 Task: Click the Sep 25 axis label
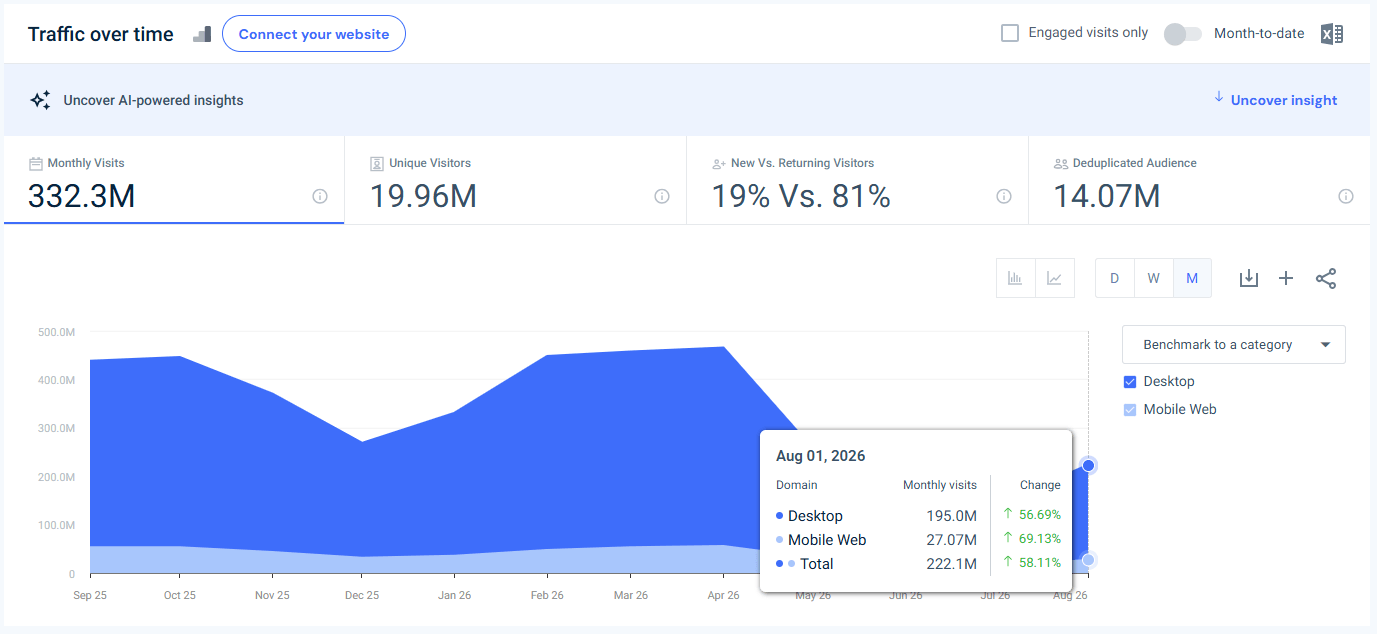[90, 595]
